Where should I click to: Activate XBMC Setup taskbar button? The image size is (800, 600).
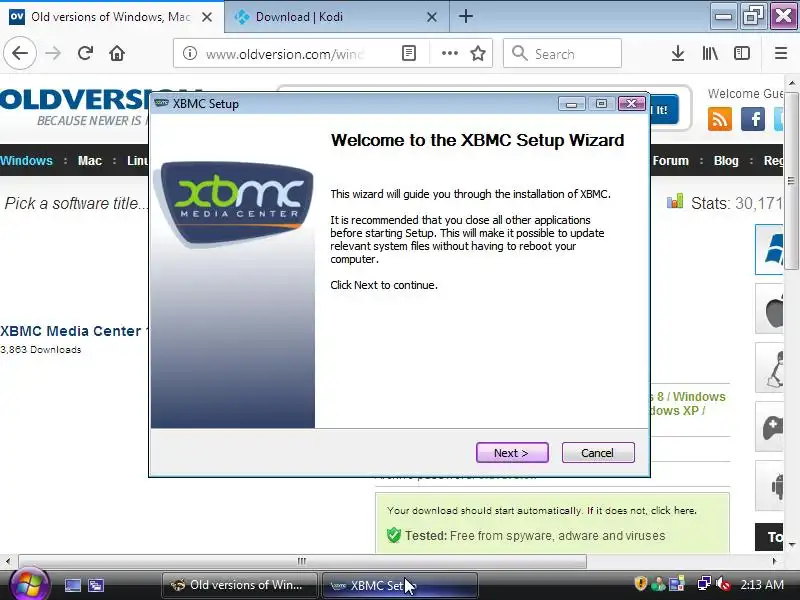pos(399,585)
